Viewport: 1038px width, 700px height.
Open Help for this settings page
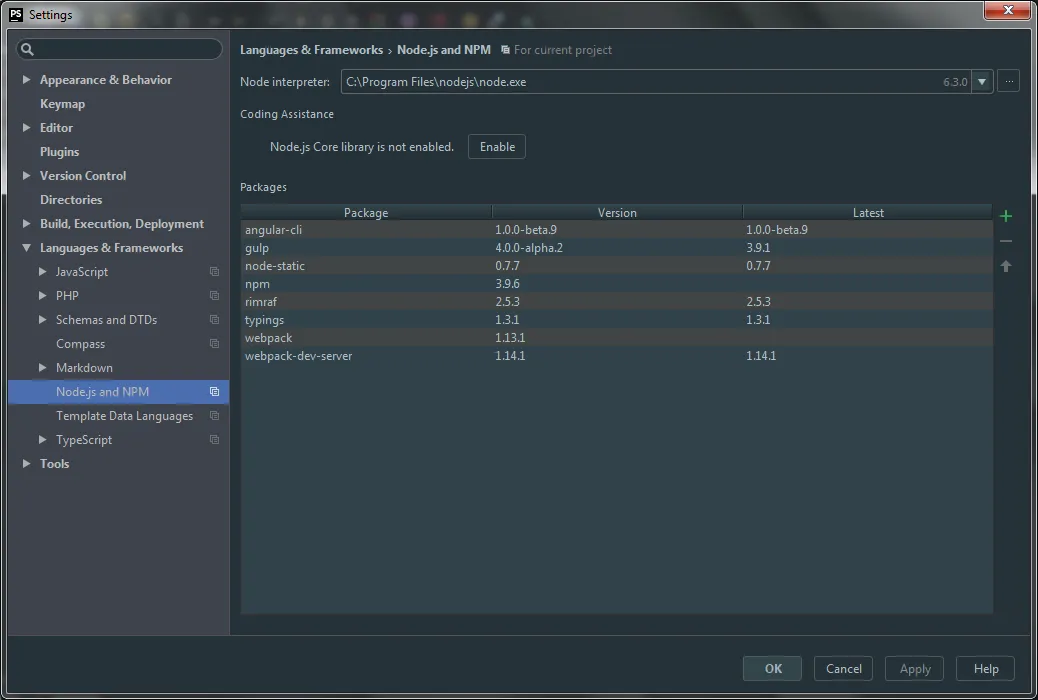click(986, 668)
